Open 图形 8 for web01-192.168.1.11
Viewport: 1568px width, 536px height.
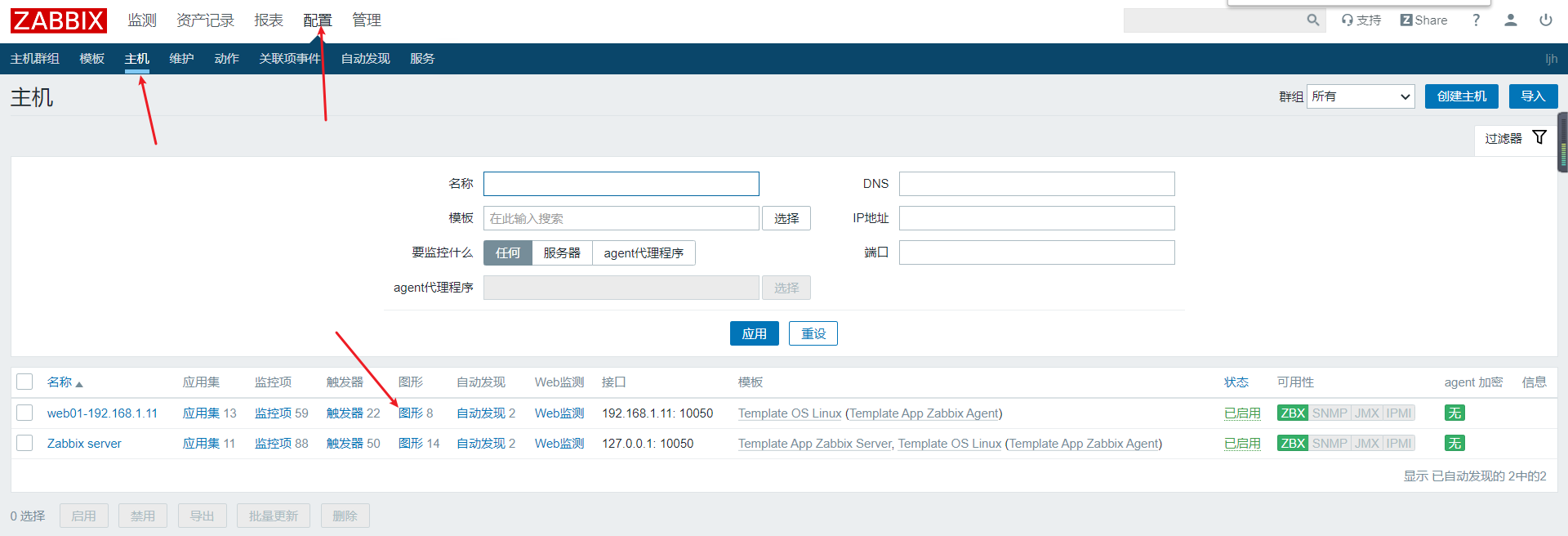[411, 413]
